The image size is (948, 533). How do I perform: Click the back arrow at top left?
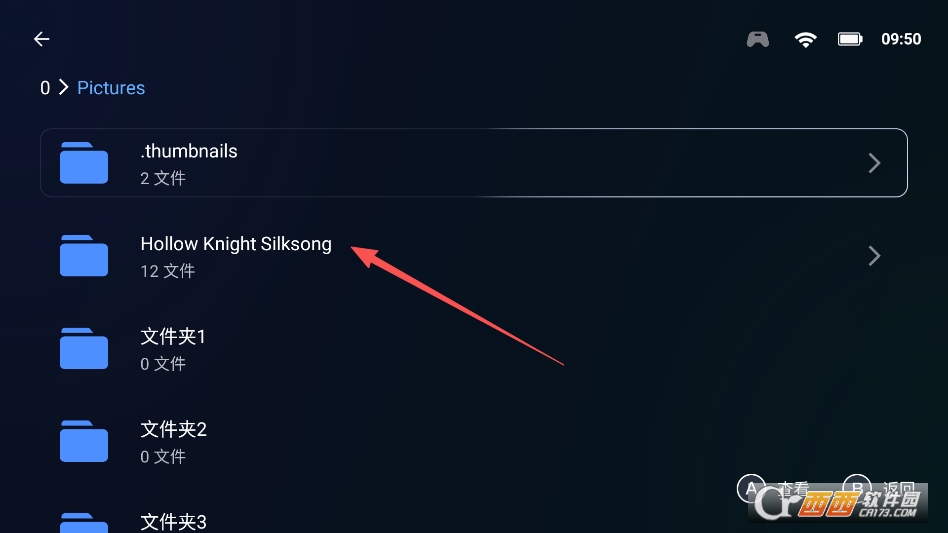tap(41, 39)
